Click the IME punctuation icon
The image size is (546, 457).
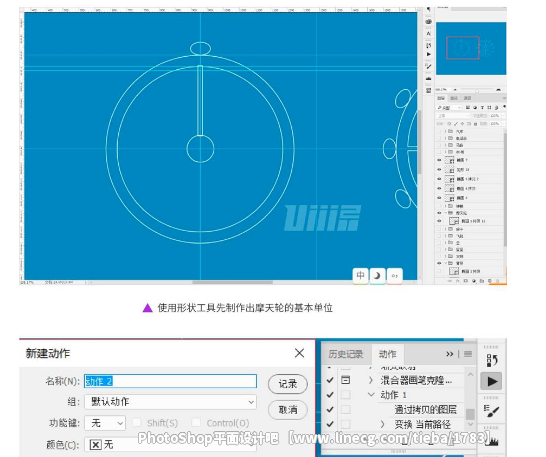pos(395,276)
